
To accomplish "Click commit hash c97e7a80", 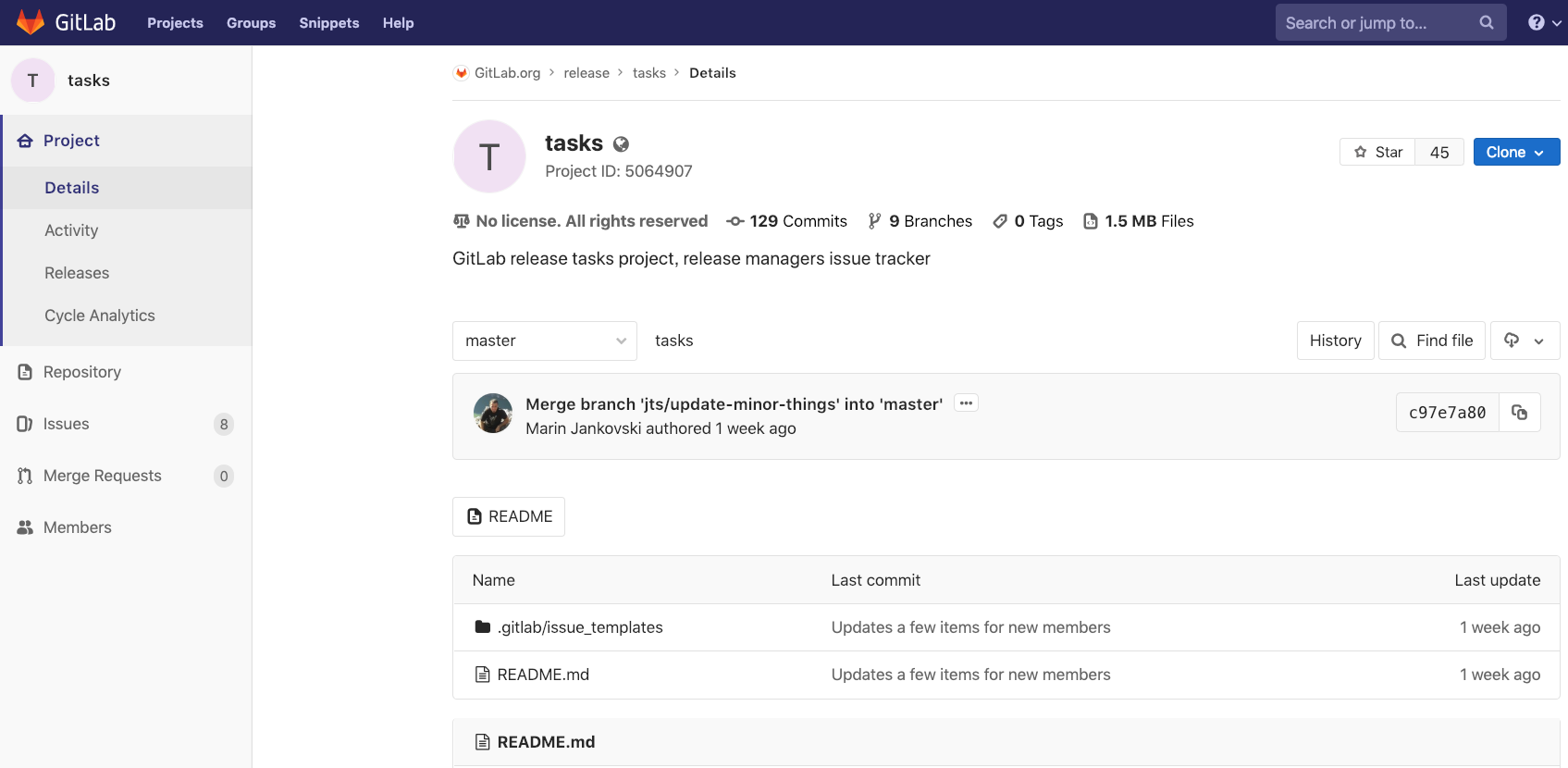I will coord(1447,413).
